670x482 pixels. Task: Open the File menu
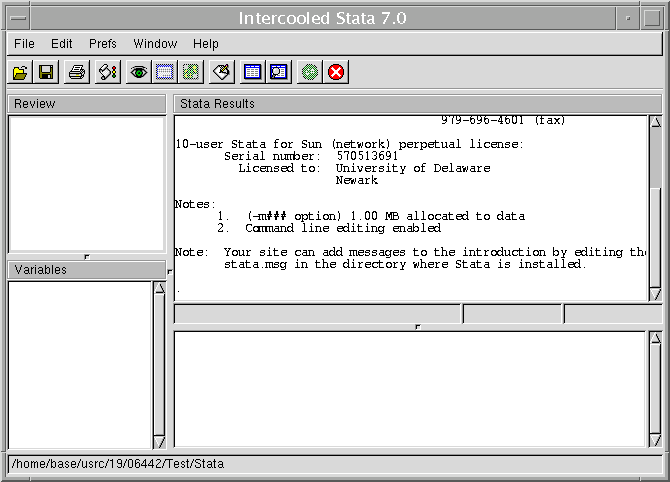coord(24,44)
